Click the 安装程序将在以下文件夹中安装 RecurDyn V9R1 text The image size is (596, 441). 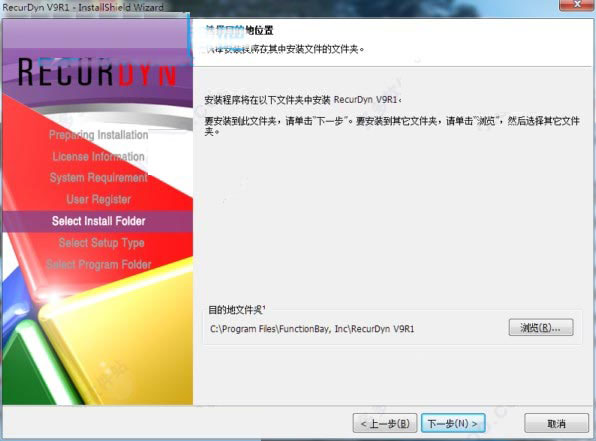tap(303, 100)
